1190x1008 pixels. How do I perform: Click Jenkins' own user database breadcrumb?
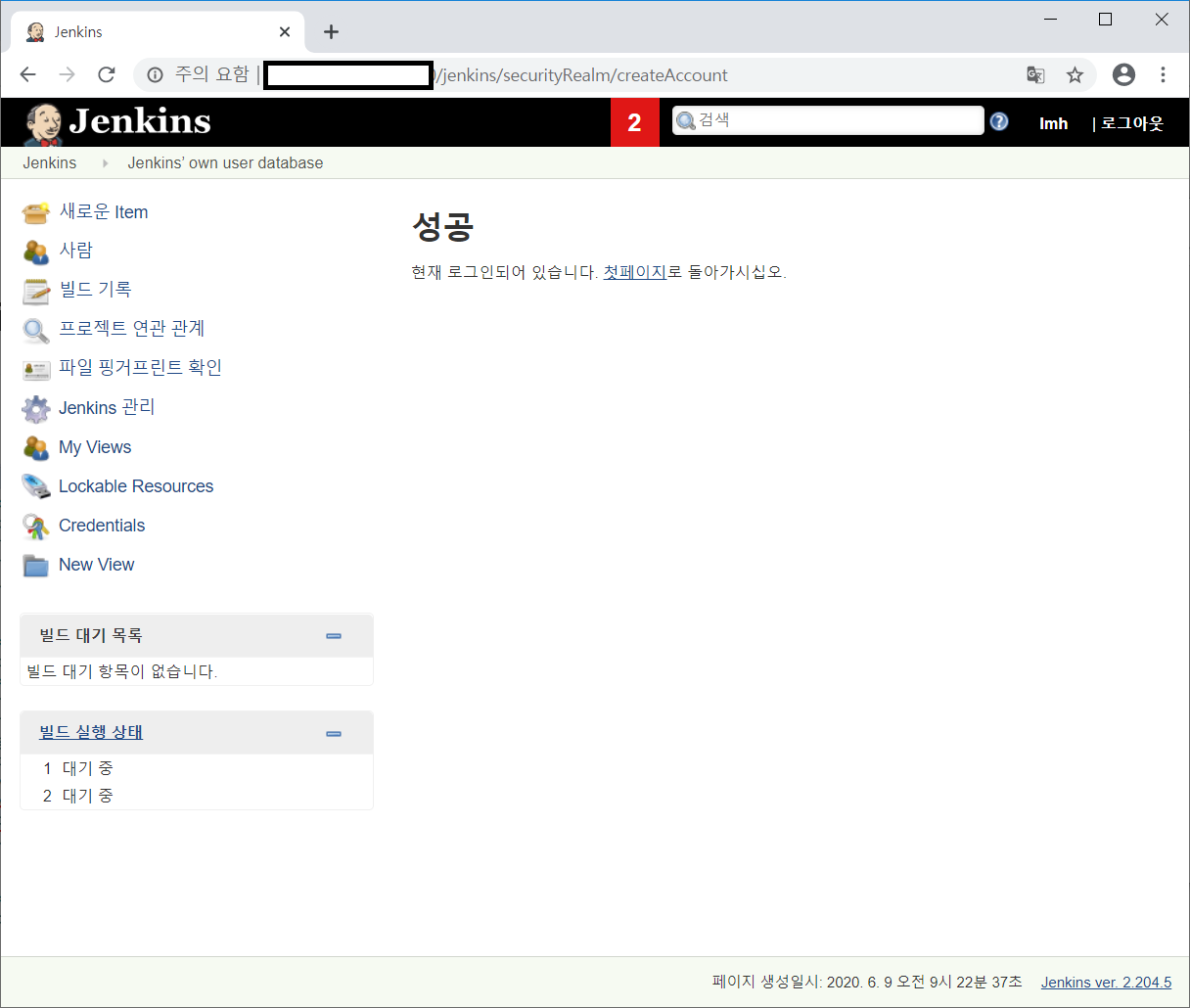pyautogui.click(x=225, y=163)
